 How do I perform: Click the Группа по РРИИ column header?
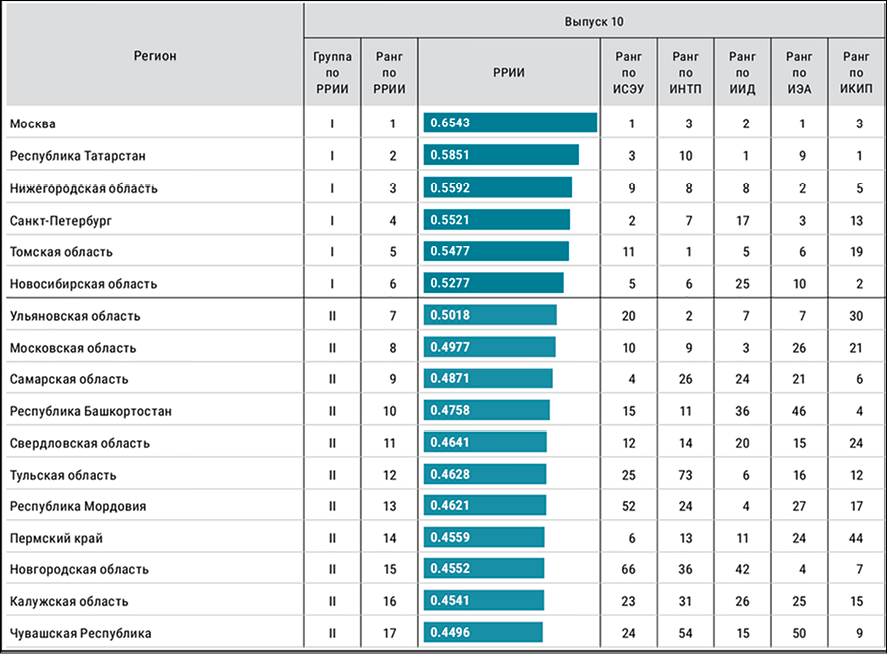(332, 73)
